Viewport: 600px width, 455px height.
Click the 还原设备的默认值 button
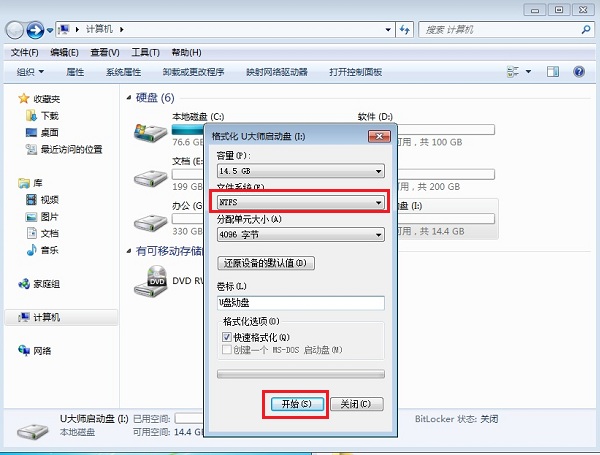[266, 263]
